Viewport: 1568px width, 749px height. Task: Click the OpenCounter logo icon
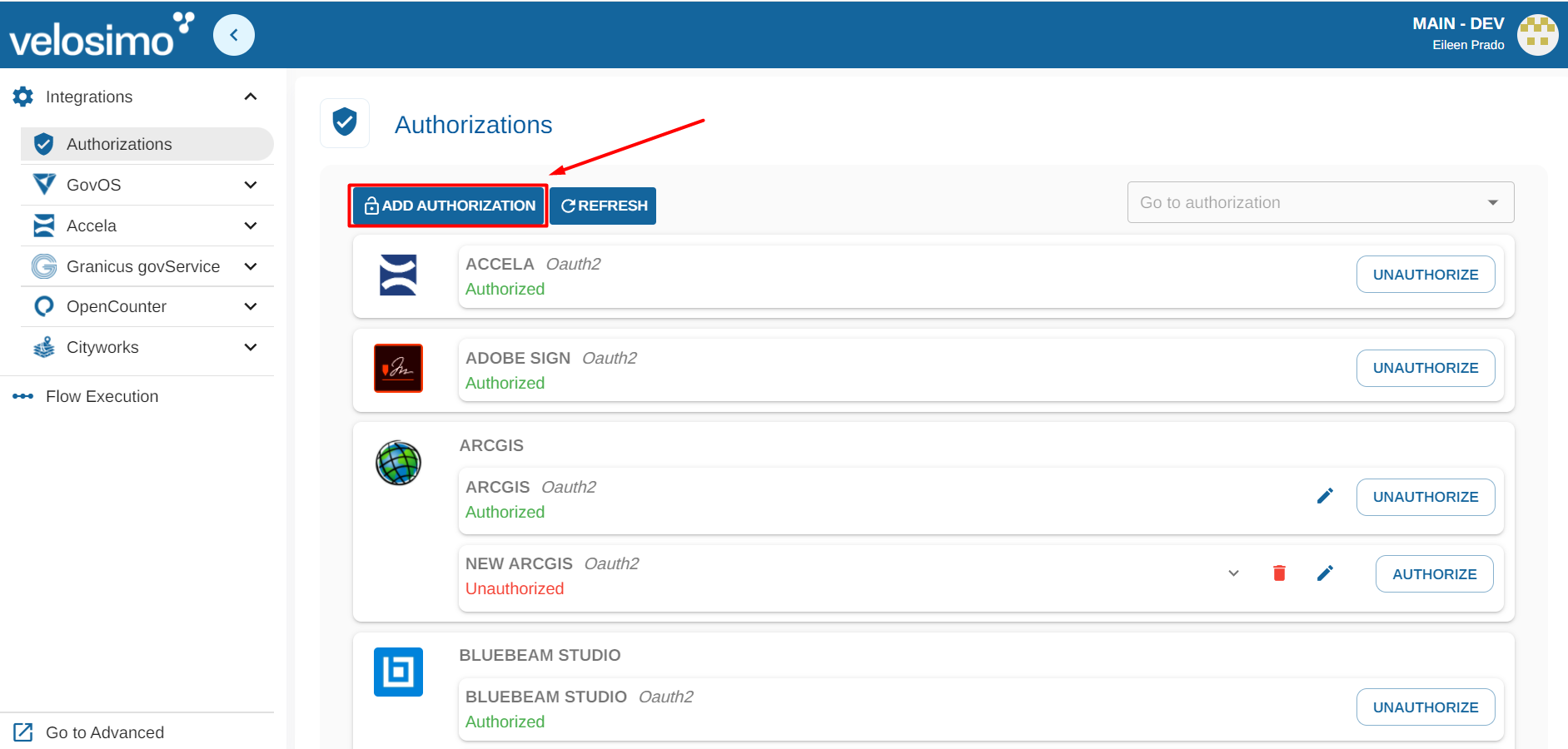[x=44, y=306]
